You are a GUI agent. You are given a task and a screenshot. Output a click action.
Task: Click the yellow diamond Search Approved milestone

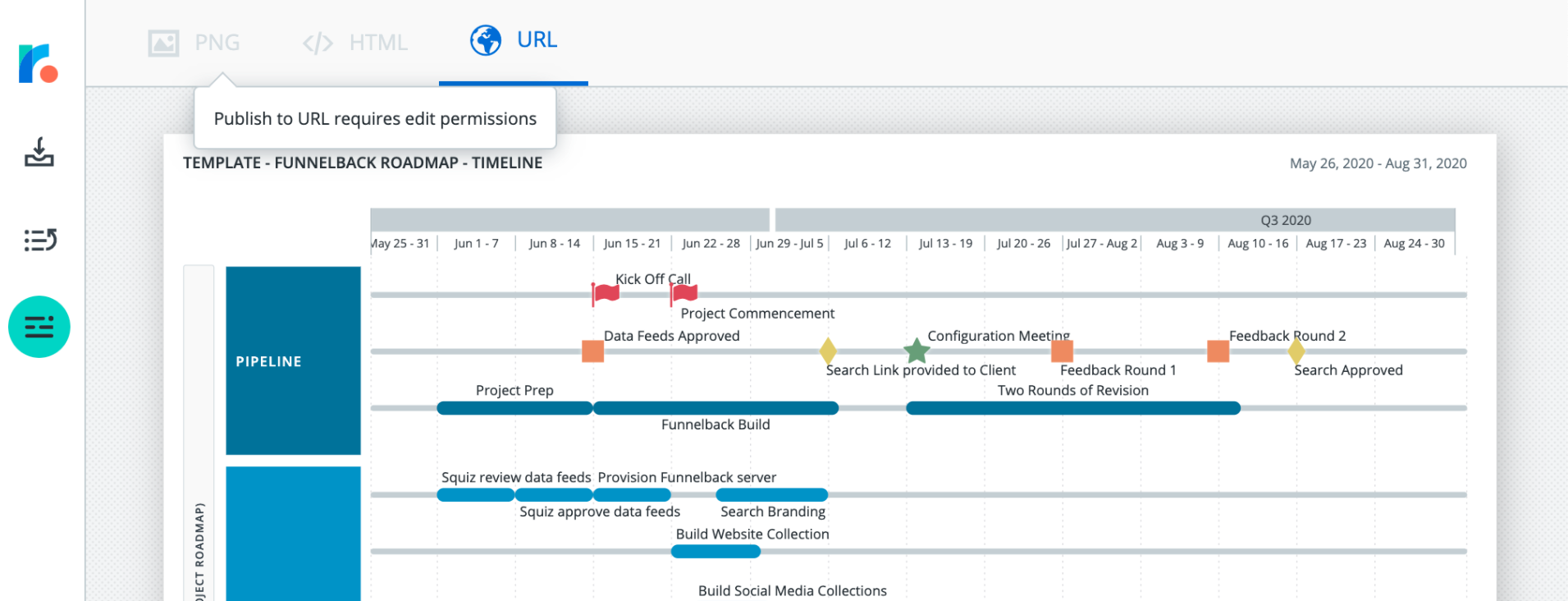1296,351
